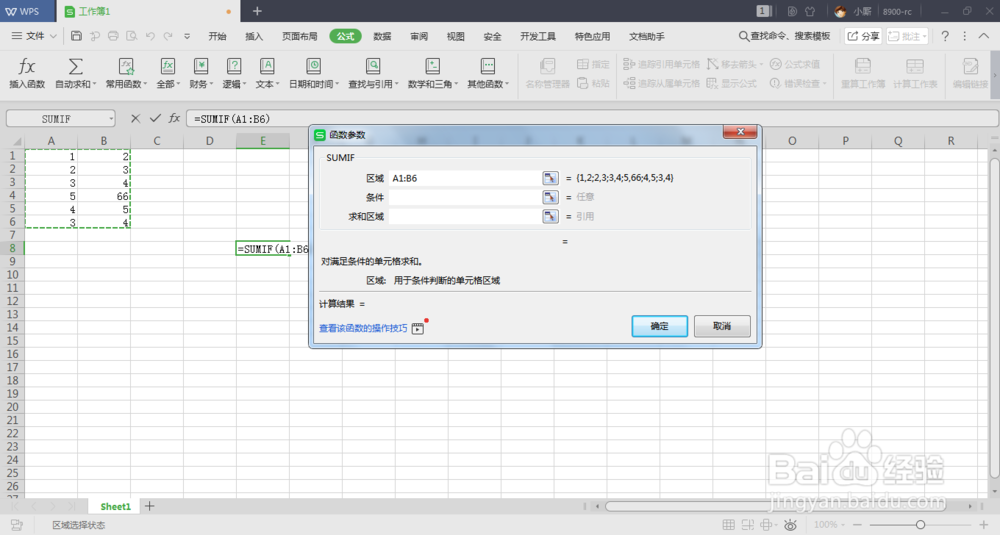Viewport: 1000px width, 535px height.
Task: Click range selector icon for 区域 field
Action: point(550,178)
